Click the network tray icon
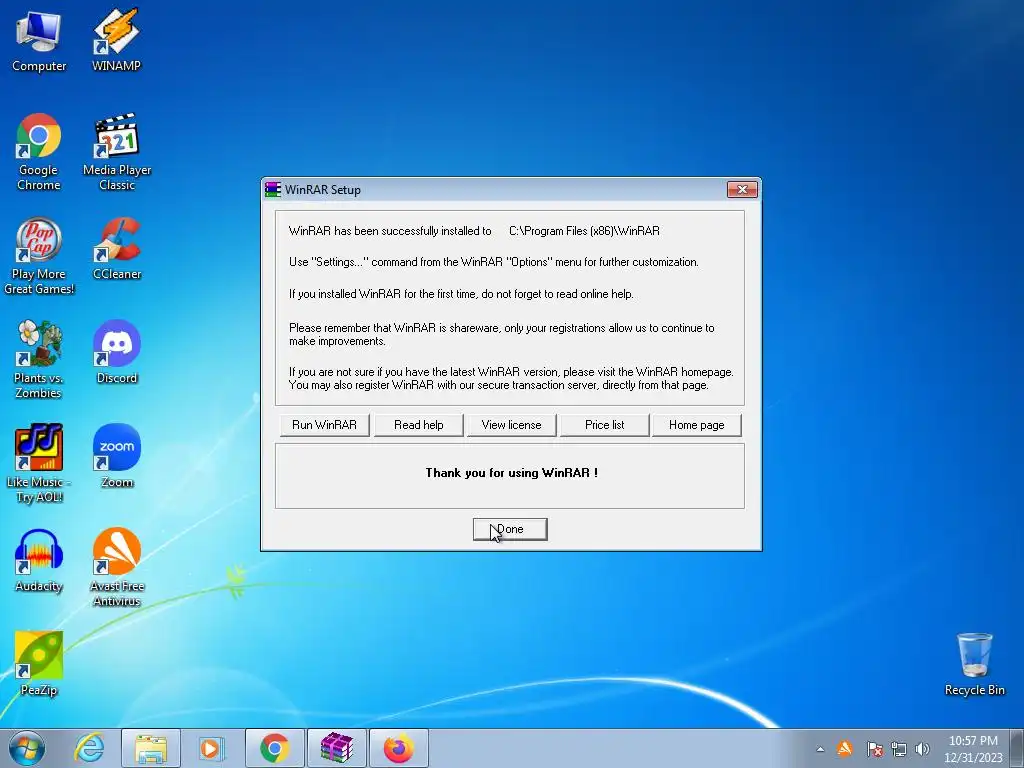The width and height of the screenshot is (1024, 768). pos(899,749)
